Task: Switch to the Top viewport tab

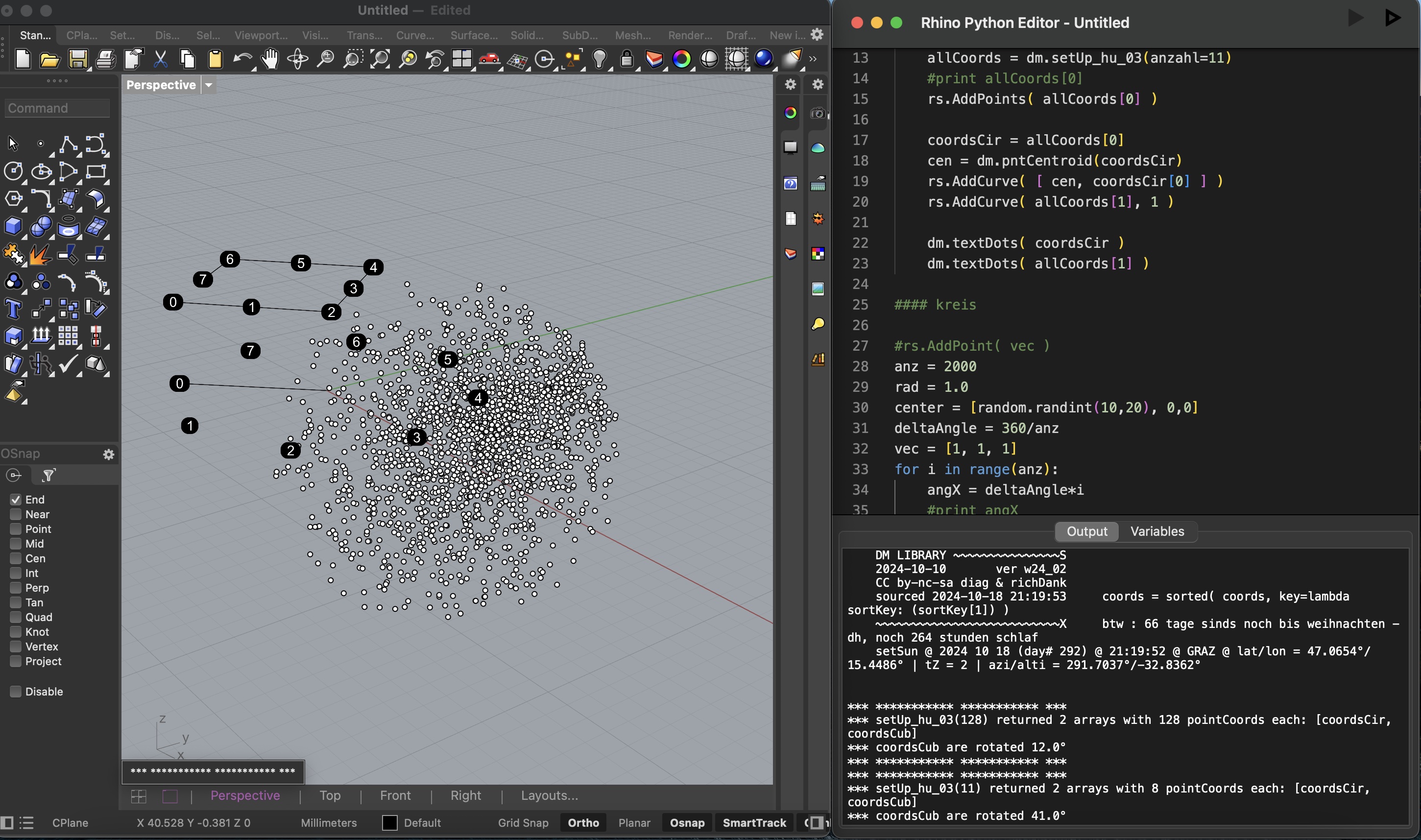Action: pyautogui.click(x=330, y=795)
